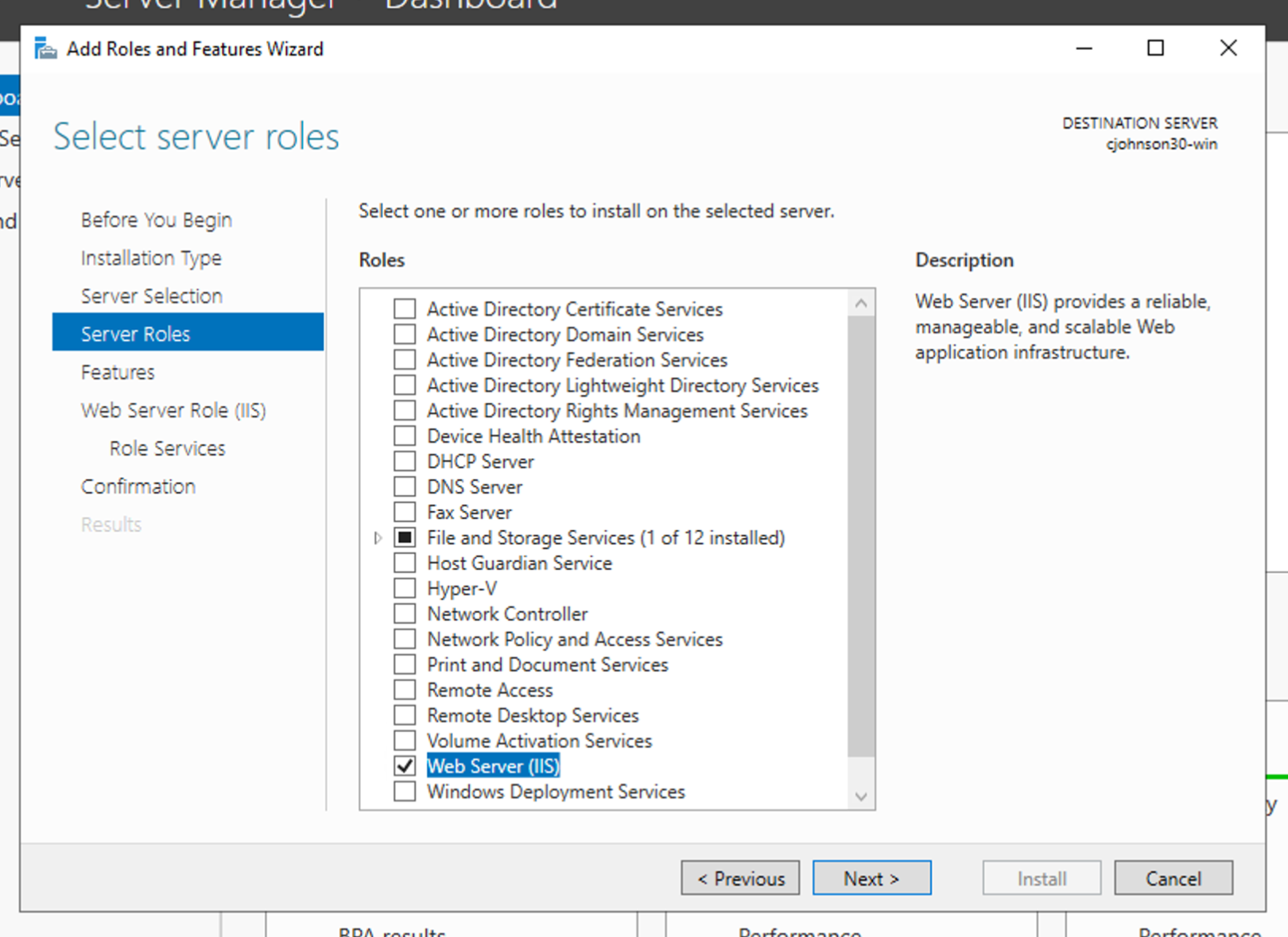1288x937 pixels.
Task: Click the roles list scroll down arrow
Action: click(x=861, y=796)
